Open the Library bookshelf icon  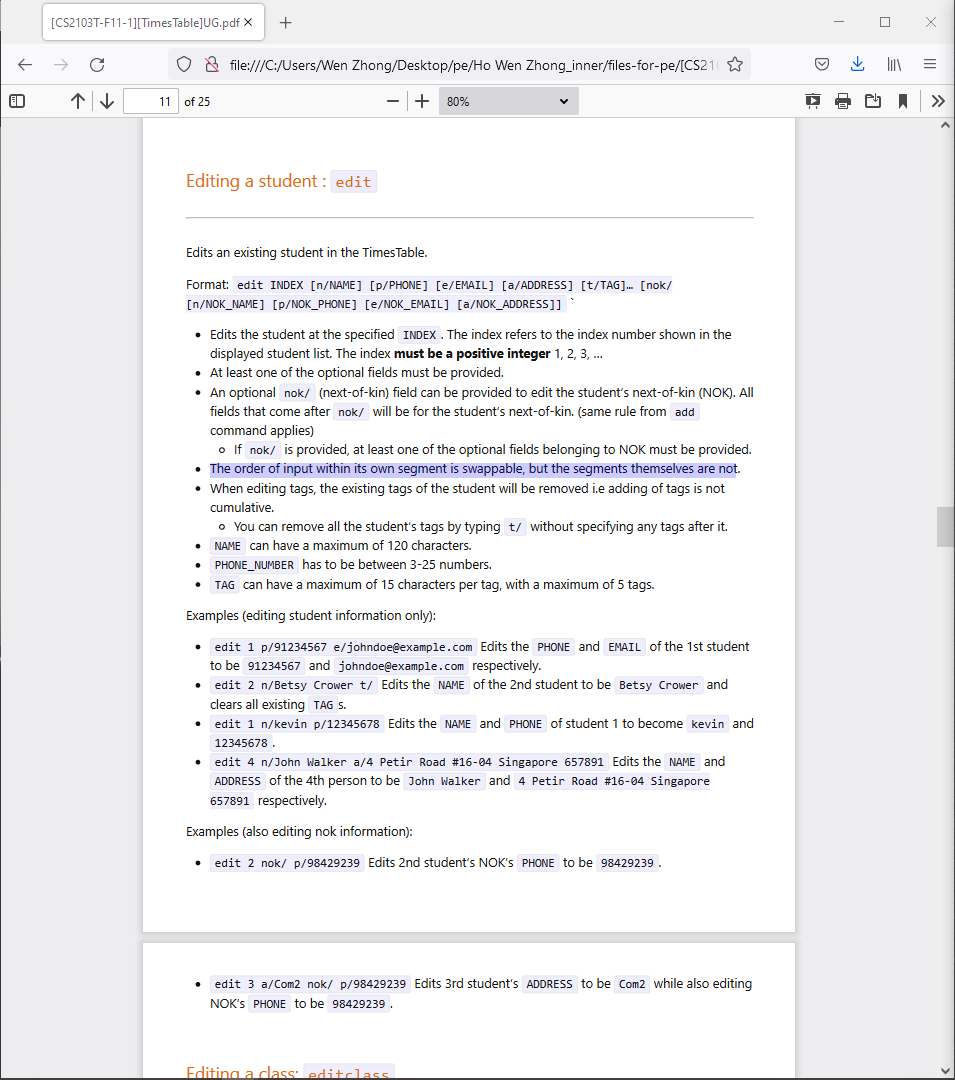click(x=894, y=65)
